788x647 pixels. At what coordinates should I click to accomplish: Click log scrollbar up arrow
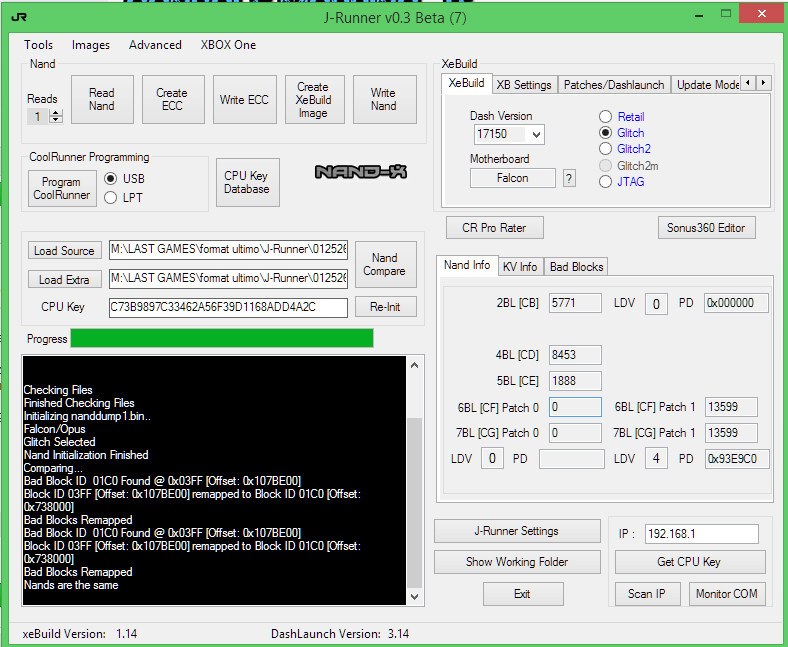tap(415, 365)
